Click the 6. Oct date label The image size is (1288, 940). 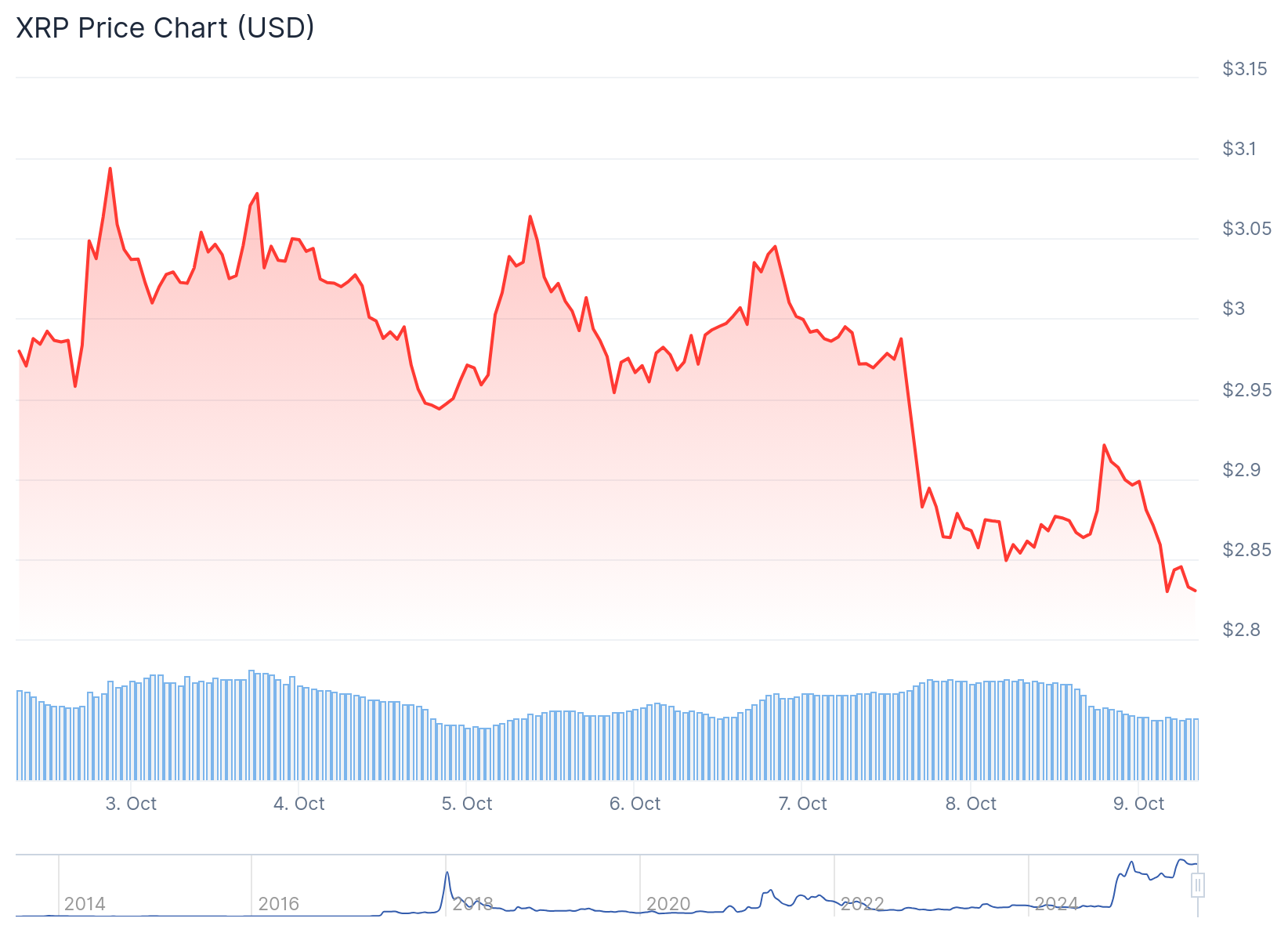635,804
